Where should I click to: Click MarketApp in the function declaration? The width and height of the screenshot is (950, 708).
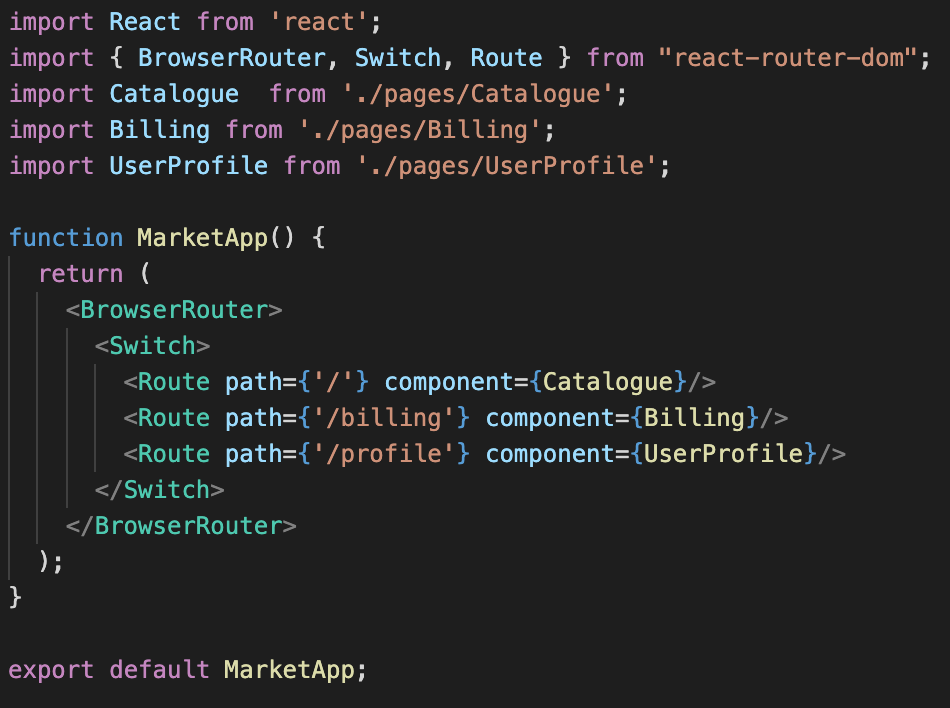[203, 238]
